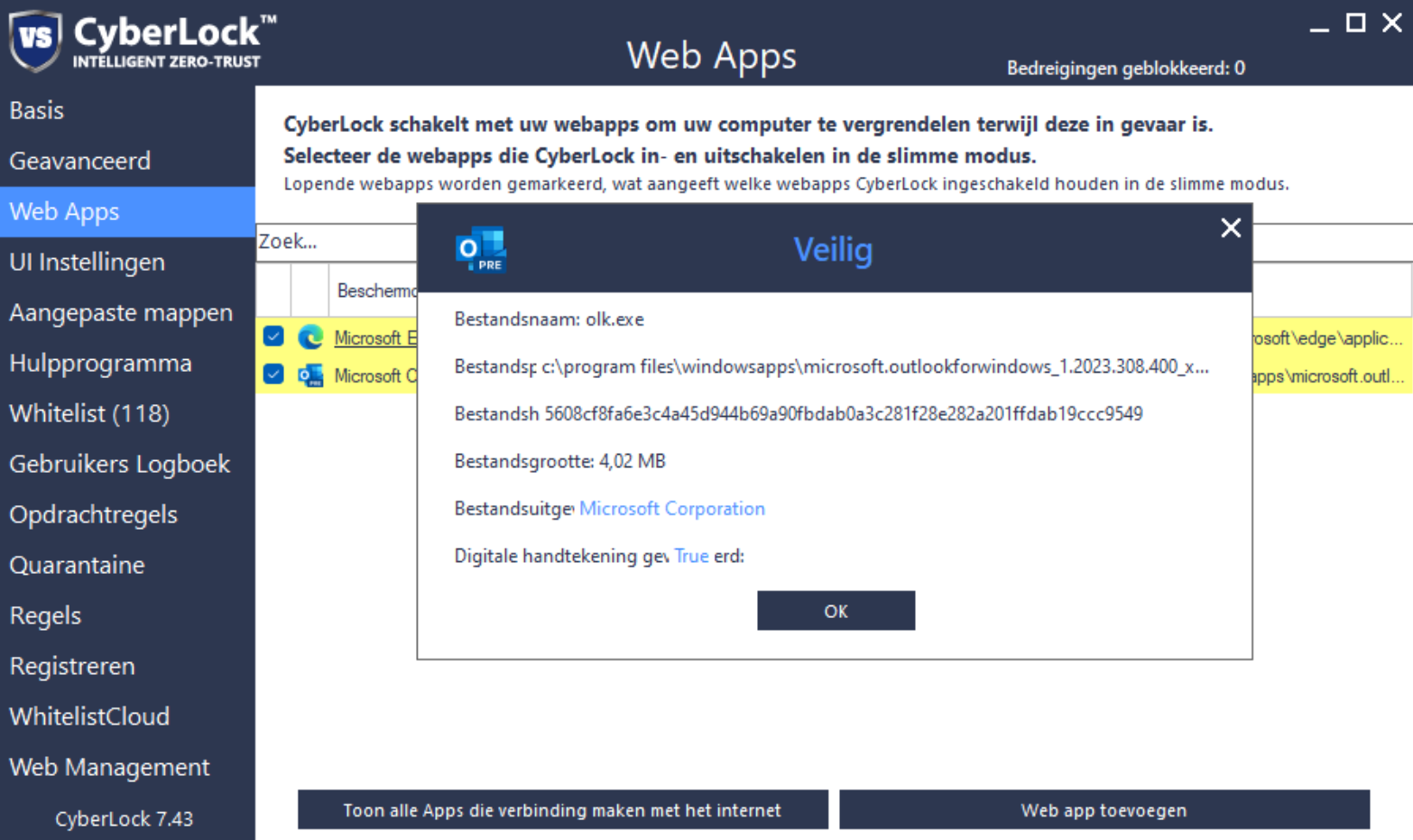Click the Outlook icon in the web apps list
This screenshot has width=1413, height=840.
[310, 375]
